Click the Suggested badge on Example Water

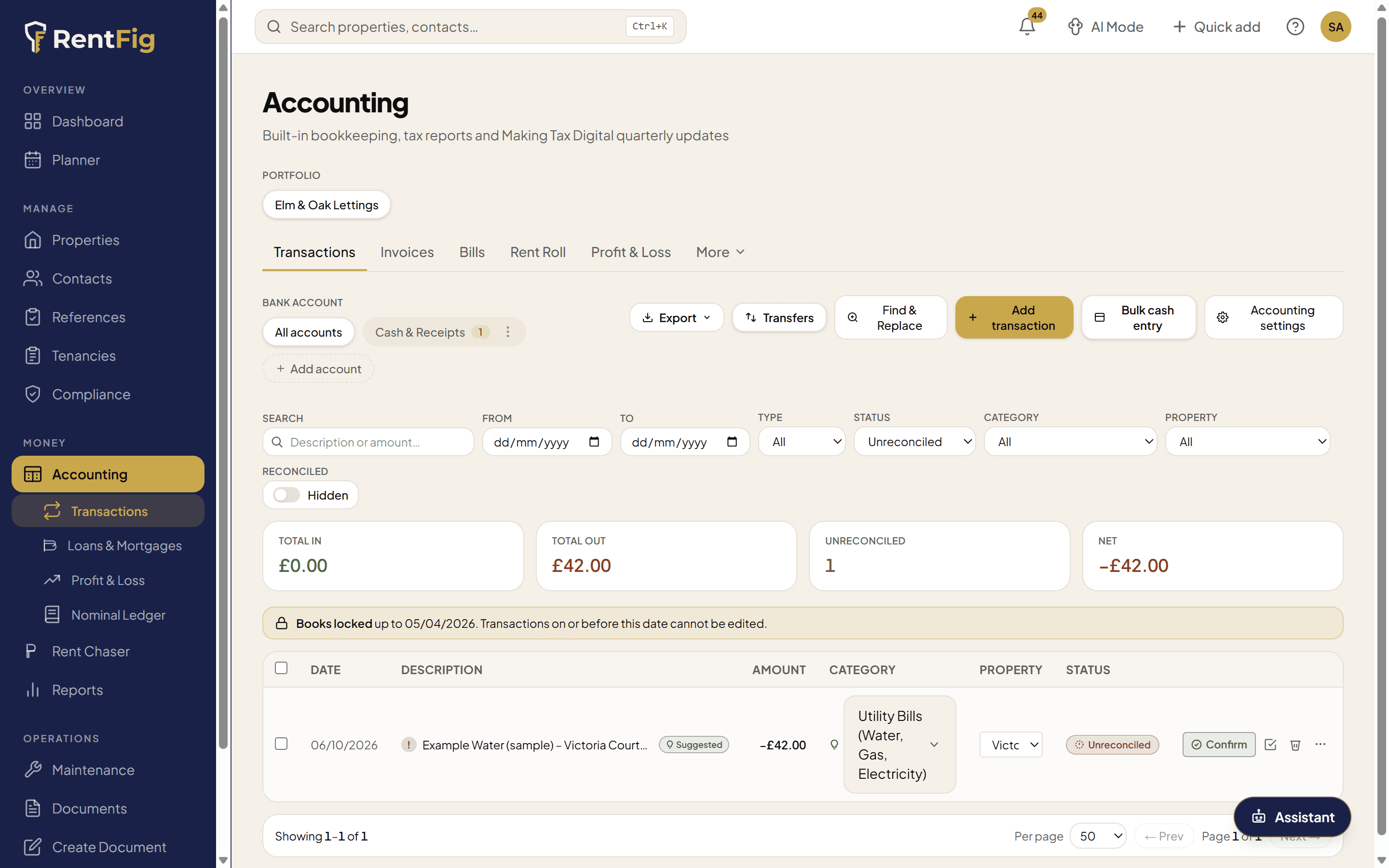694,745
